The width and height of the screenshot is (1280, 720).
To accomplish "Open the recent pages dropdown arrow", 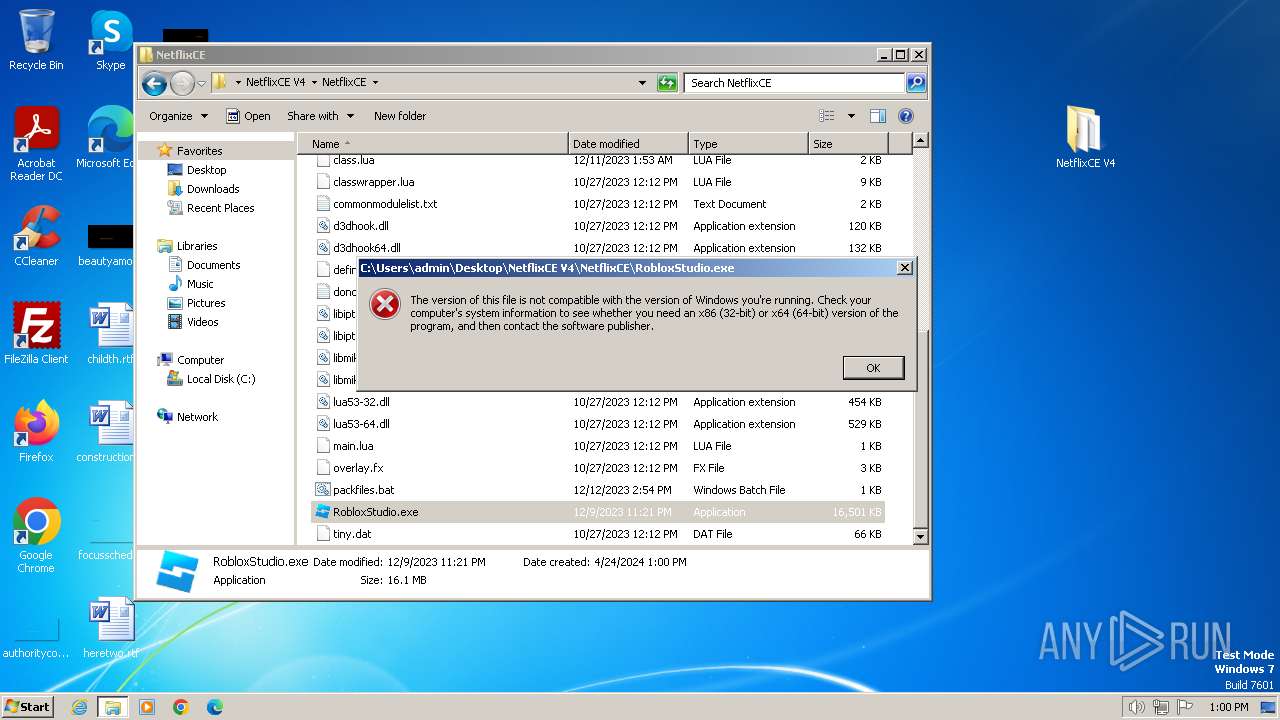I will click(x=201, y=83).
